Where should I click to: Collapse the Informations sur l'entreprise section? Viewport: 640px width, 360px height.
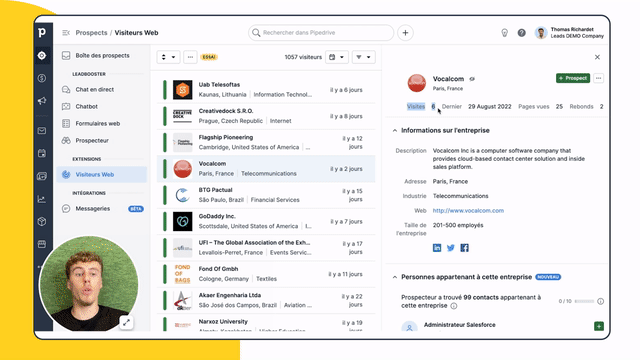[x=395, y=131]
